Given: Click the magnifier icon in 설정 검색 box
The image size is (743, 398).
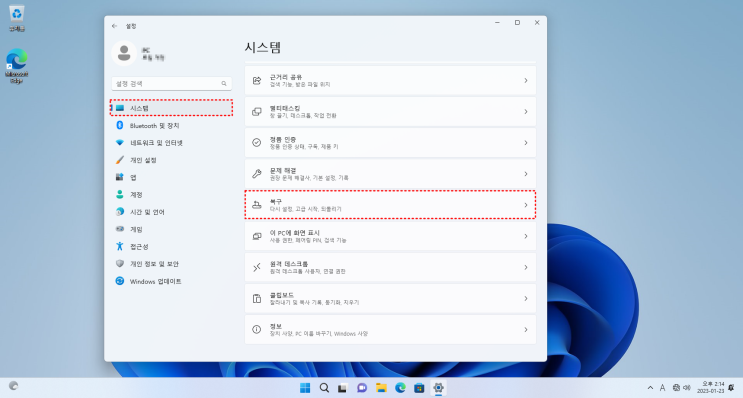Looking at the screenshot, I should [224, 83].
